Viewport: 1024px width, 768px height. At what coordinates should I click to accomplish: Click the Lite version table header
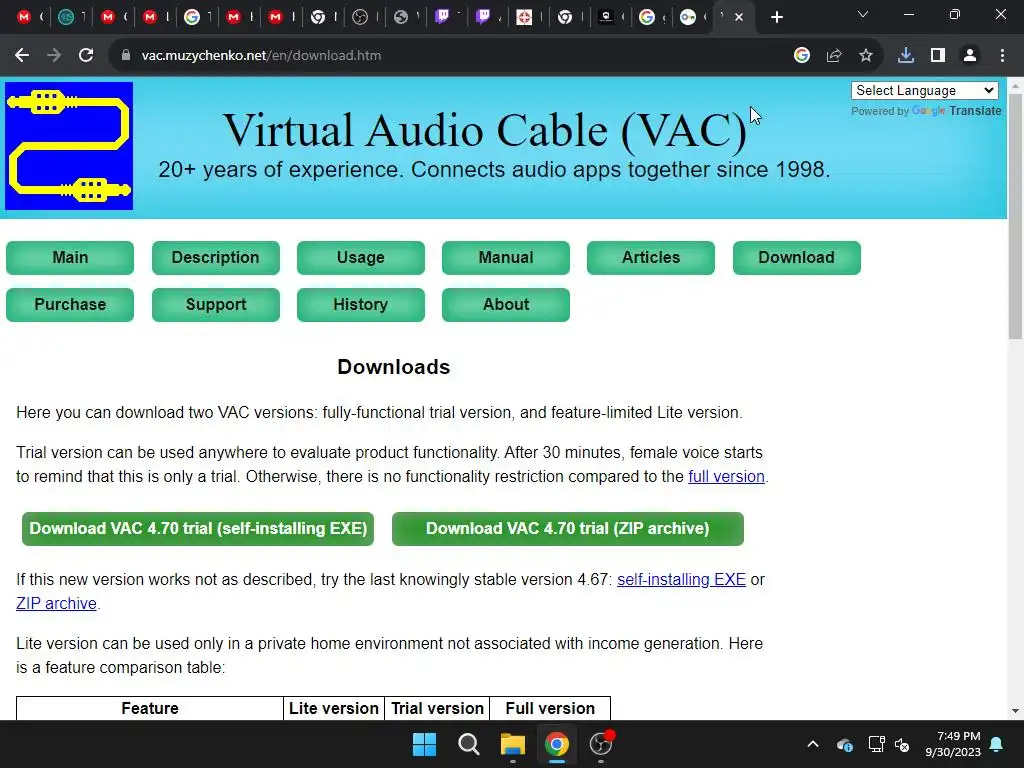(x=334, y=709)
